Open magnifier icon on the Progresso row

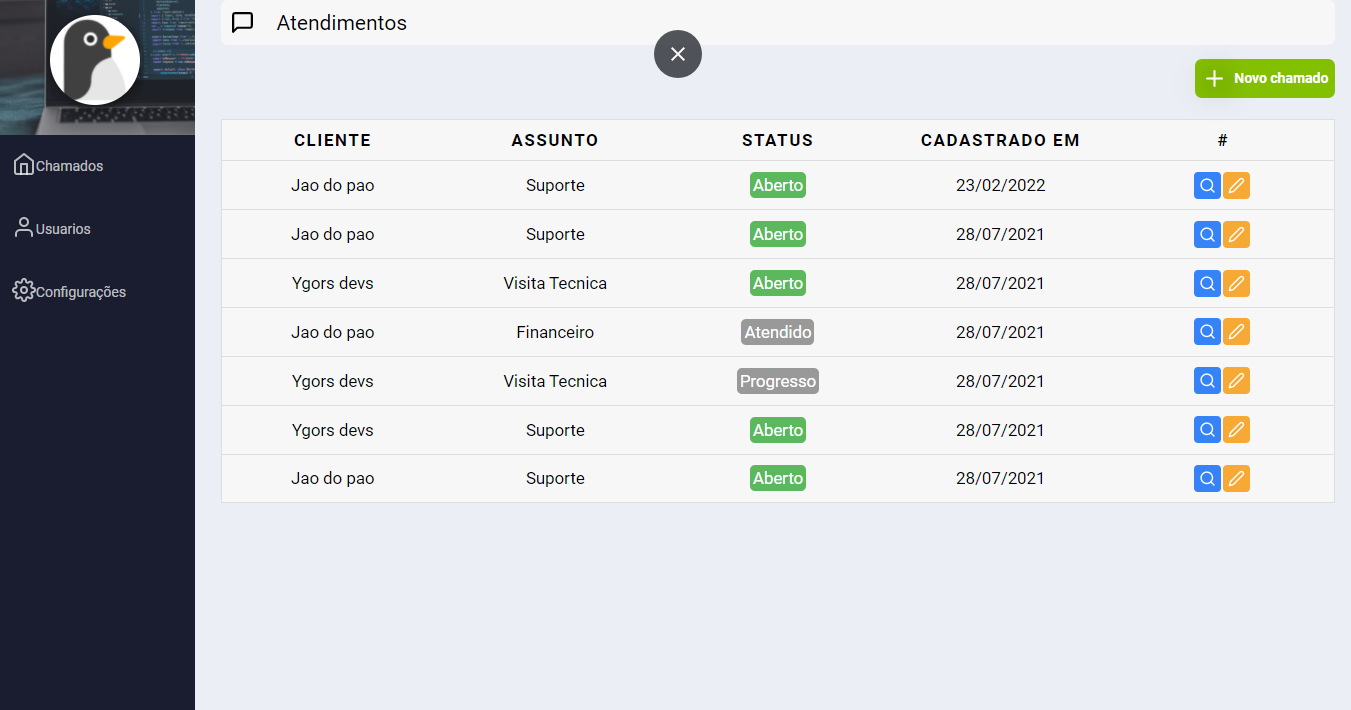[1207, 381]
